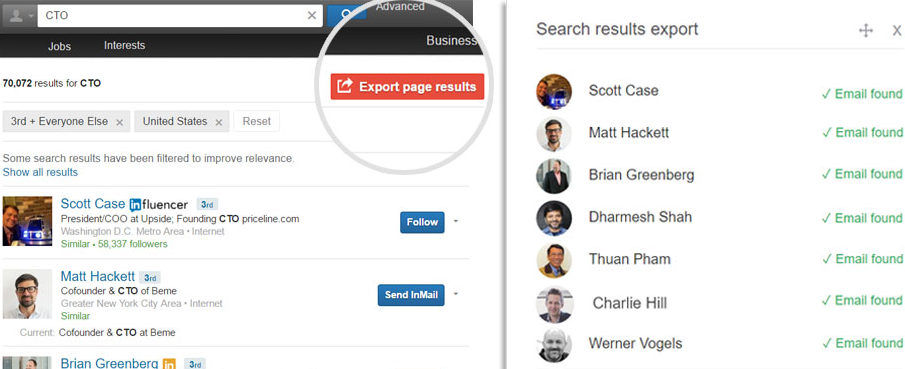Clear the CTO search field text
The height and width of the screenshot is (369, 905).
point(312,16)
